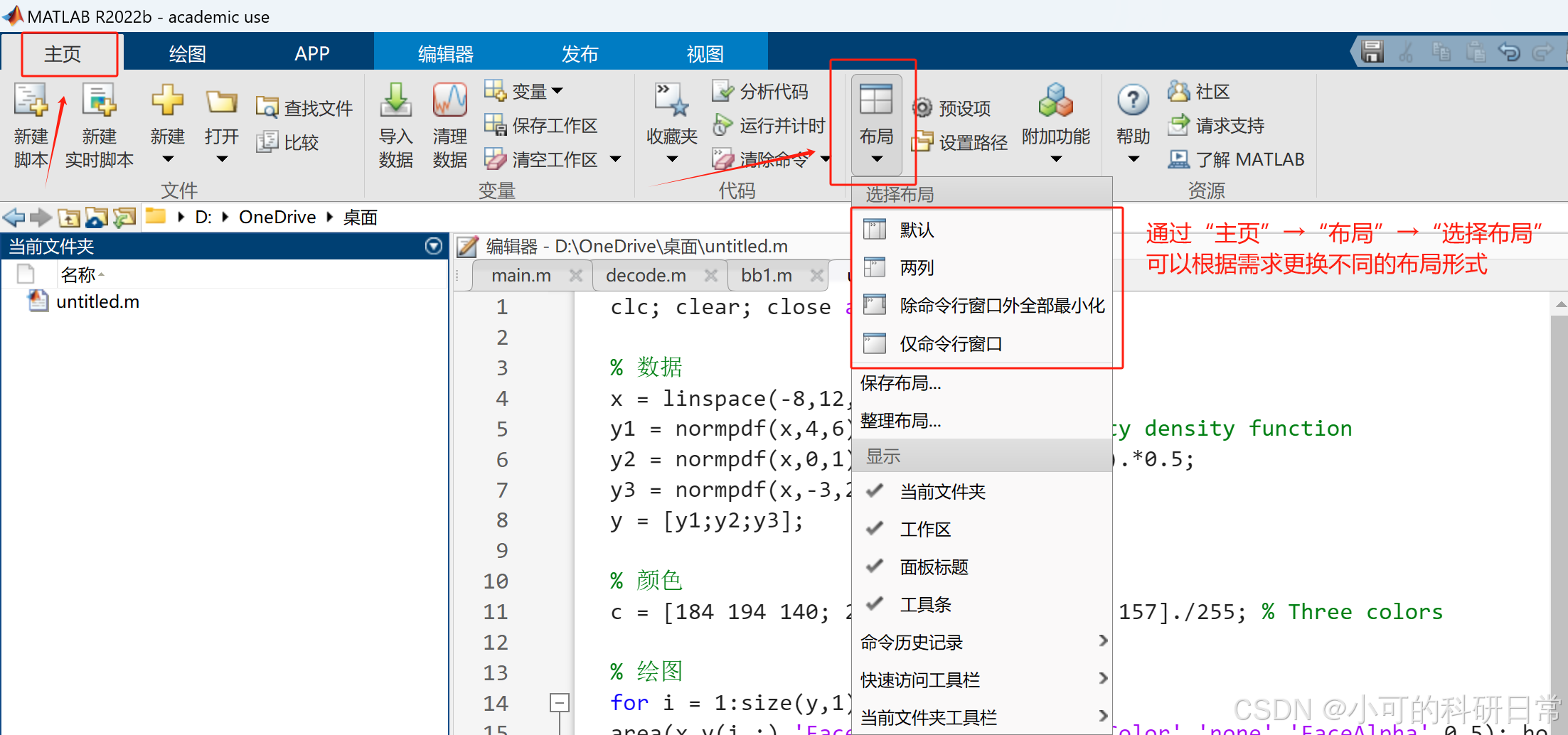Click the Name (名称) column header
The width and height of the screenshot is (1568, 735).
tap(78, 274)
